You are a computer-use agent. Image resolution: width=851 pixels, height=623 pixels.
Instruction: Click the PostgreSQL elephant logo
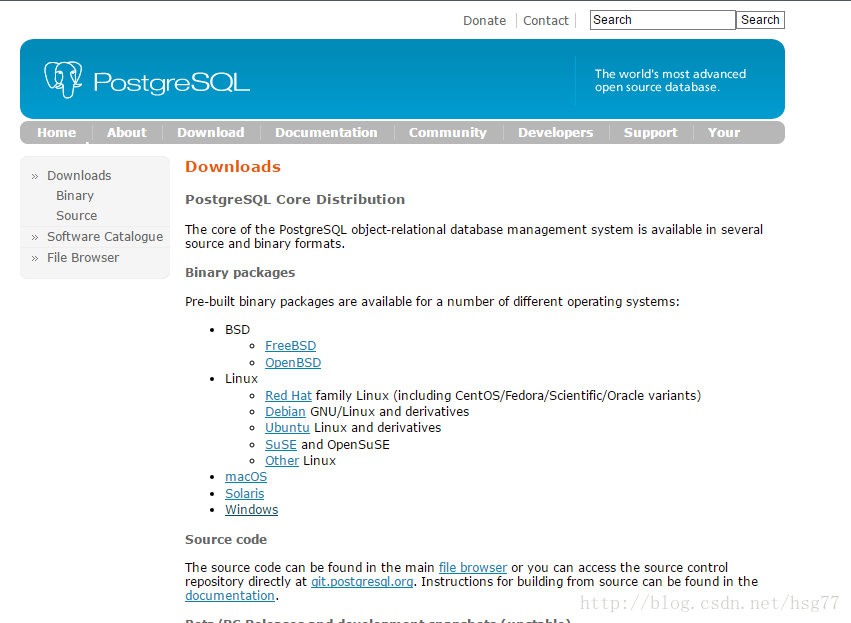[63, 79]
